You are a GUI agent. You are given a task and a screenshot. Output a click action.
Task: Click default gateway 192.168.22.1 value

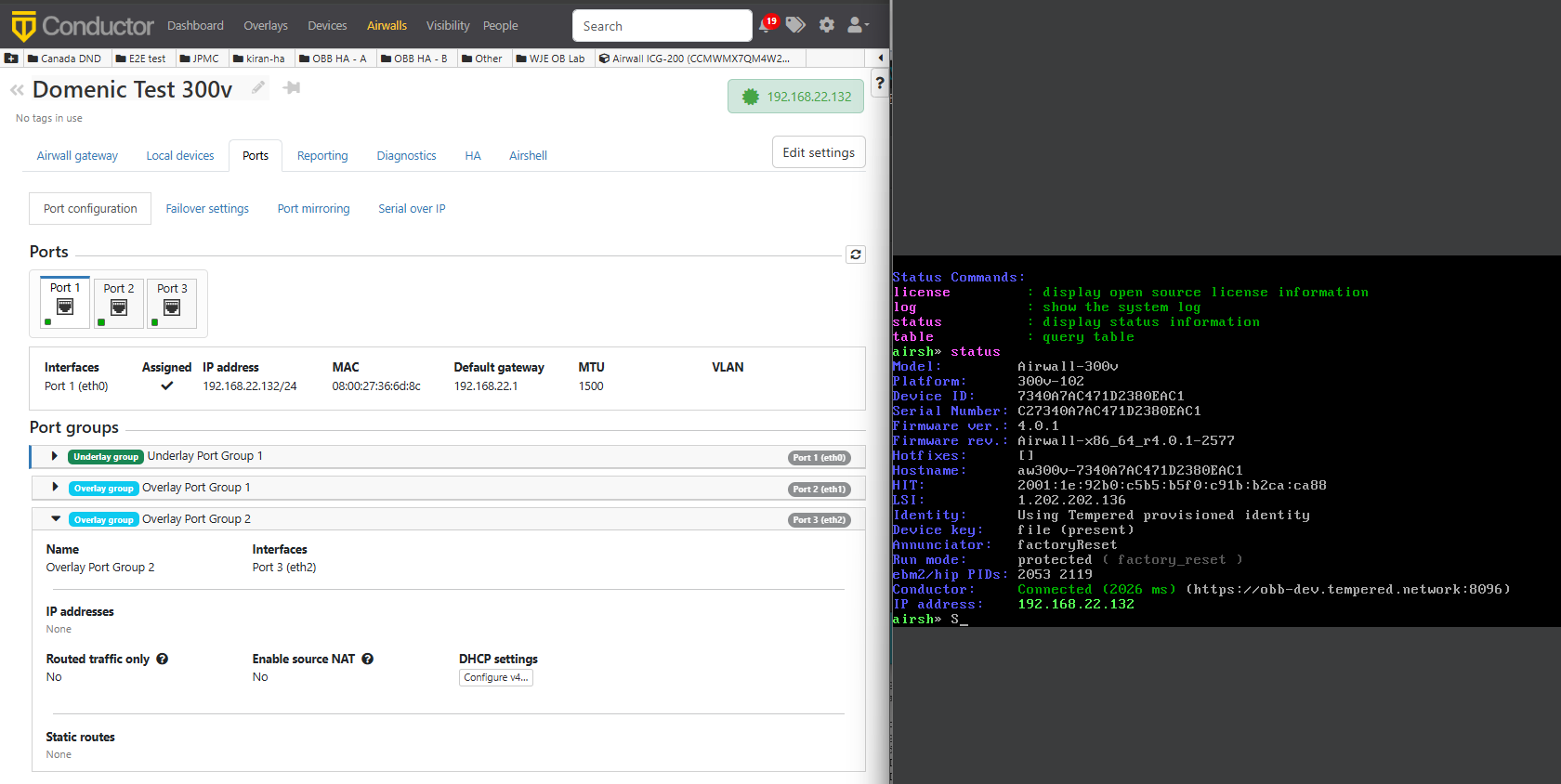(x=486, y=386)
